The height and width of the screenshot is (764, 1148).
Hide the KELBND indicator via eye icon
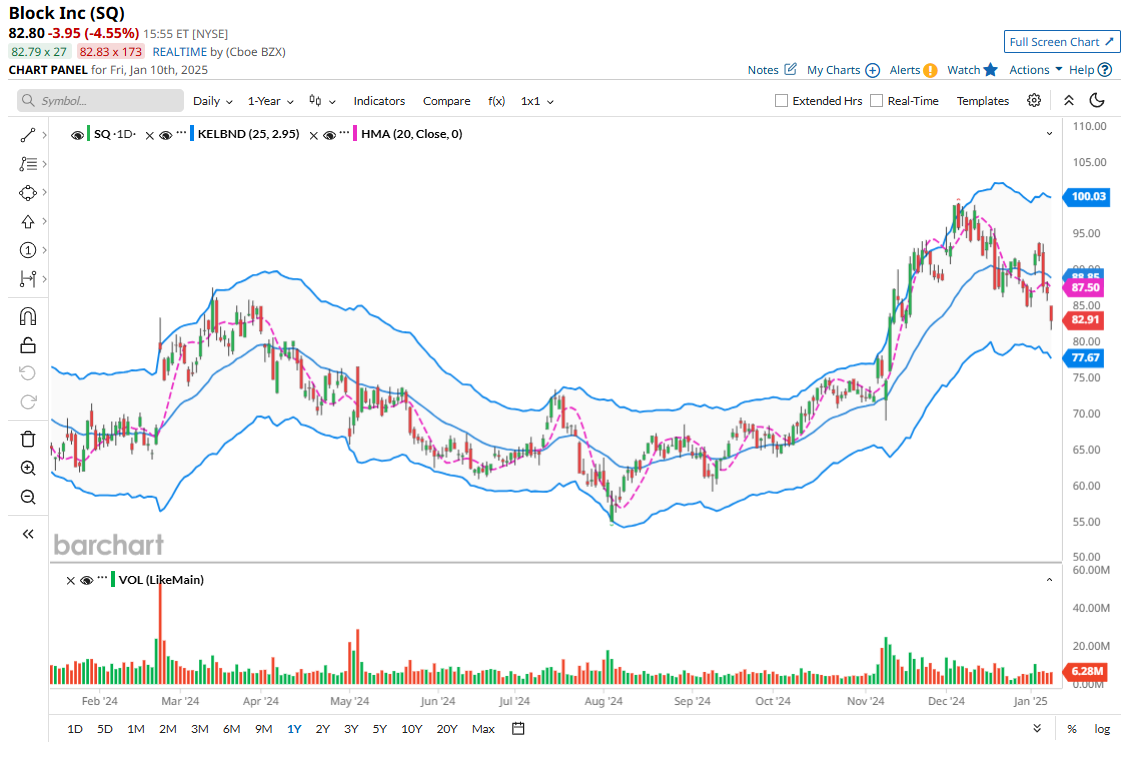[166, 134]
